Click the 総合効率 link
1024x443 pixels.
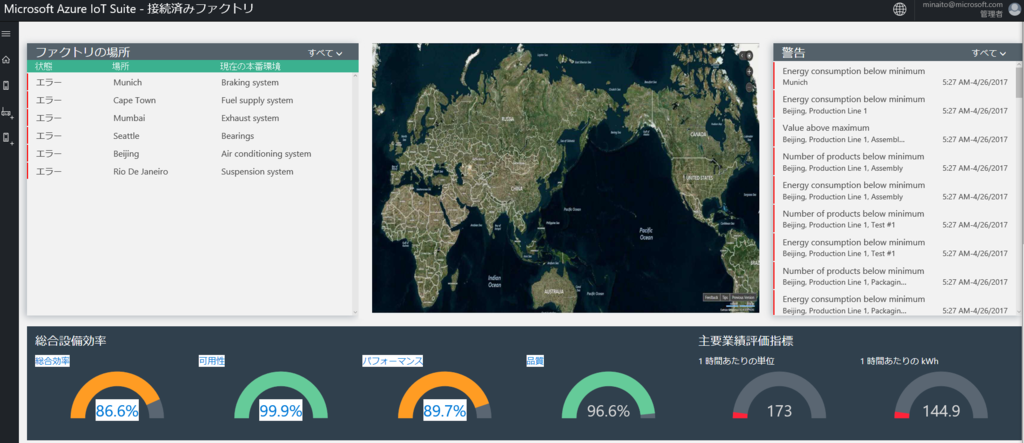52,361
